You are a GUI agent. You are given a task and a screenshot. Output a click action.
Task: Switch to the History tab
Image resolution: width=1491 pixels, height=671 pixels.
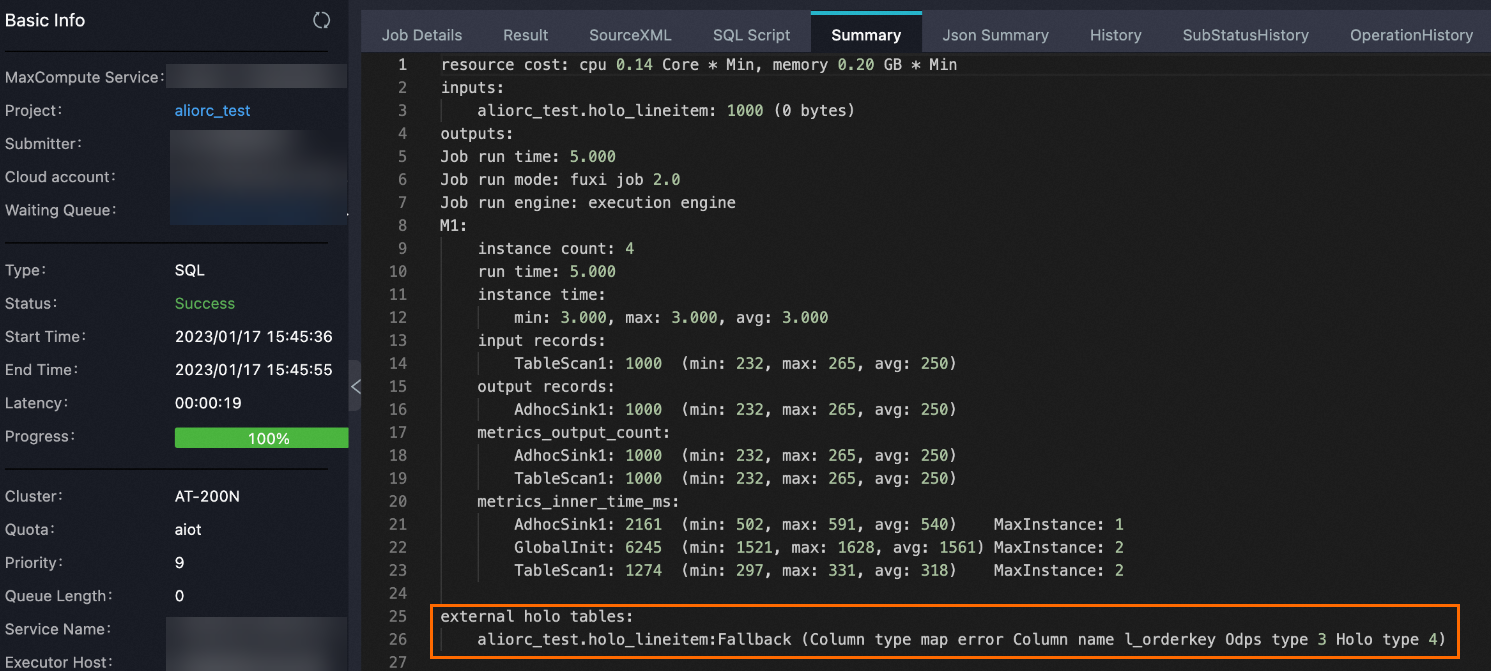[1116, 35]
